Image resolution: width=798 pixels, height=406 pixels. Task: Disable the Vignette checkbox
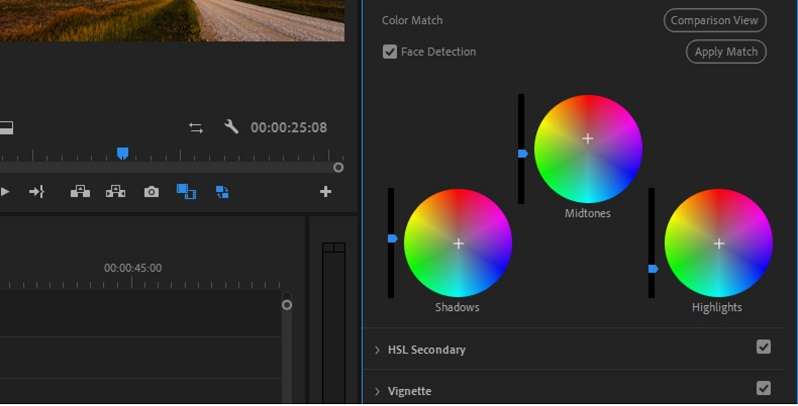pos(763,388)
